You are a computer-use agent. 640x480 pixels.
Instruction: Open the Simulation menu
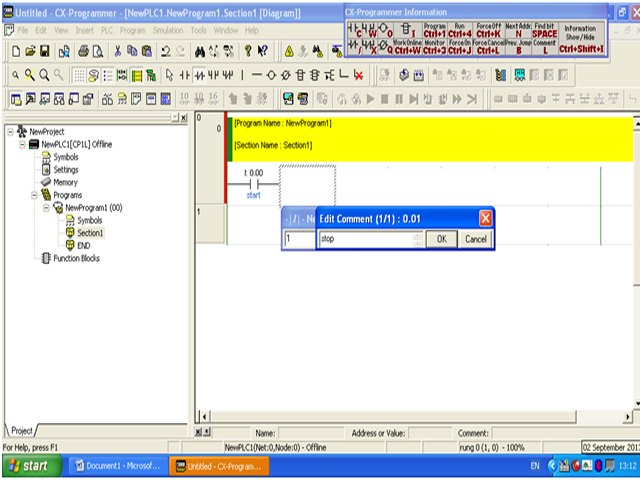(x=168, y=31)
